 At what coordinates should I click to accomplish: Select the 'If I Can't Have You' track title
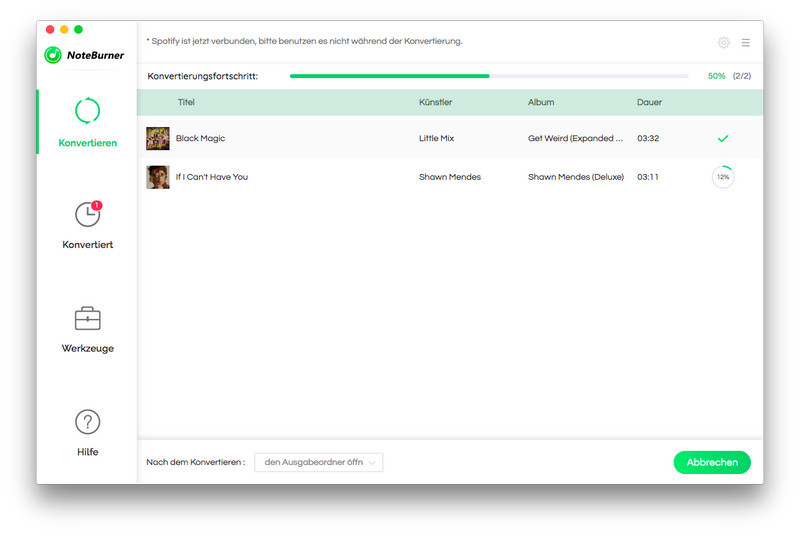(212, 177)
